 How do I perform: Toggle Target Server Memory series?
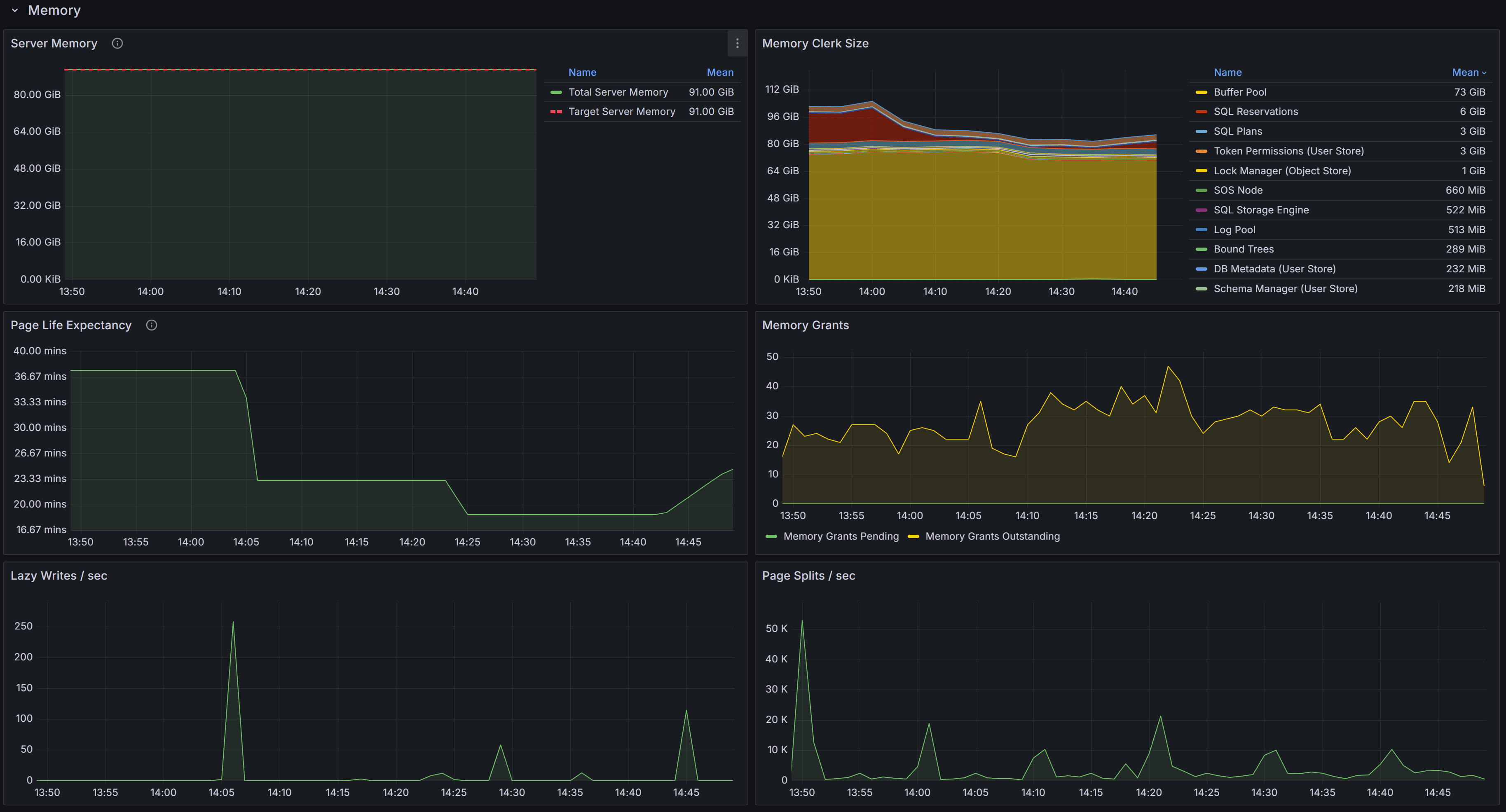(x=621, y=112)
